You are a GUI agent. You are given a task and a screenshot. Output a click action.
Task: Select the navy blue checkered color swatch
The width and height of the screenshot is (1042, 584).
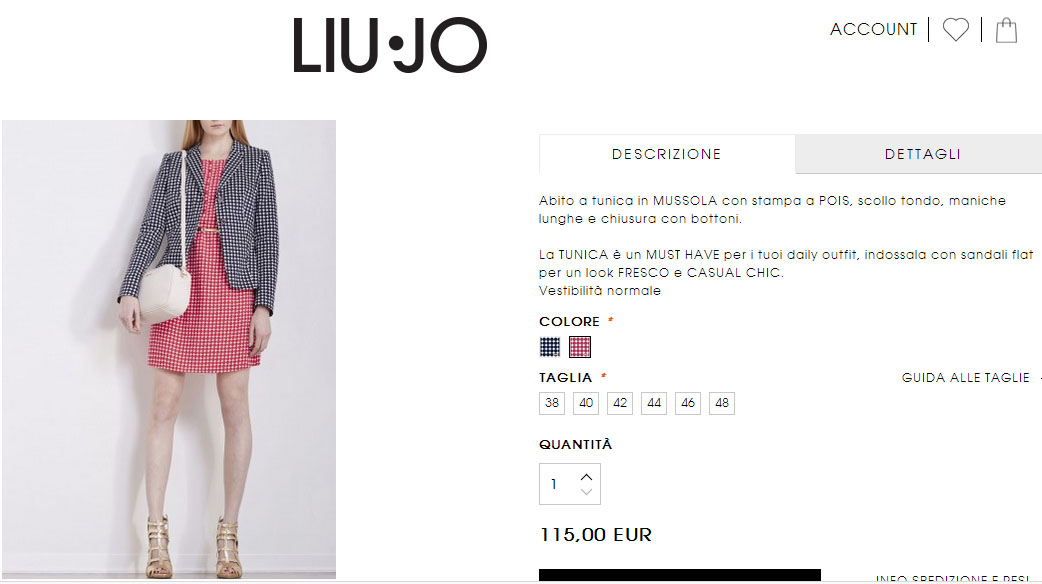[550, 347]
